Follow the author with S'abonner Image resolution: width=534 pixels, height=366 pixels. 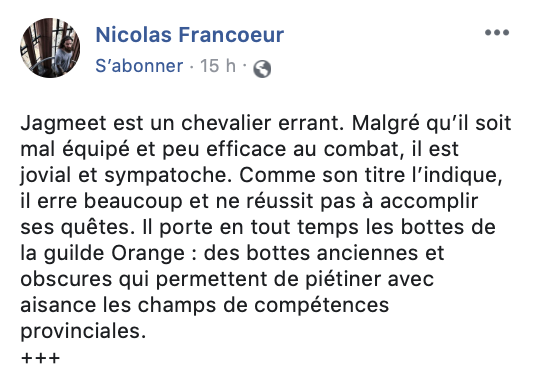(139, 66)
